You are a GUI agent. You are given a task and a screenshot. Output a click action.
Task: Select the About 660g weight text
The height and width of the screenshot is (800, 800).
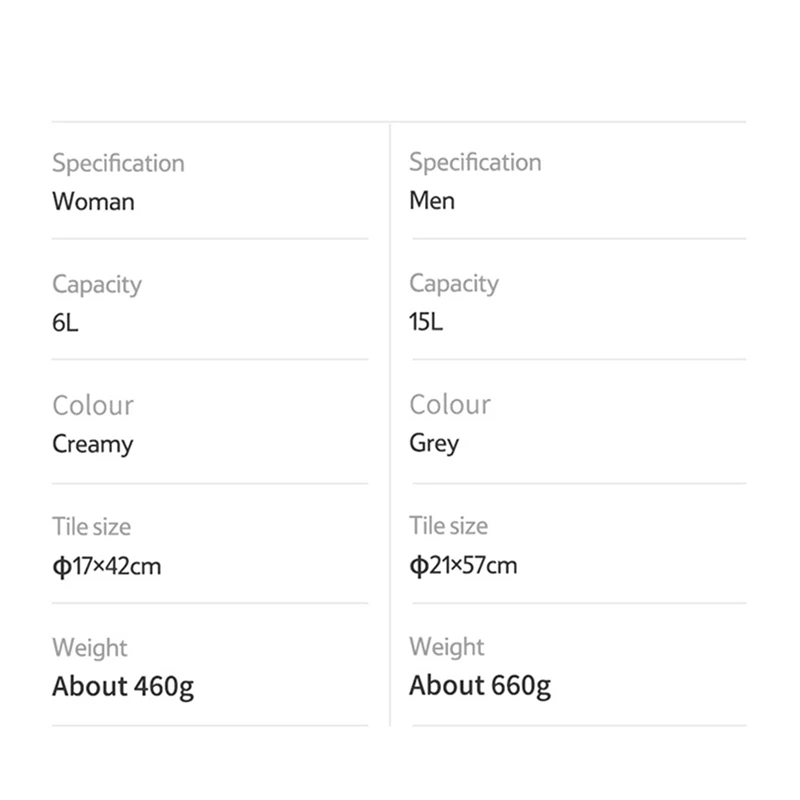coord(480,686)
